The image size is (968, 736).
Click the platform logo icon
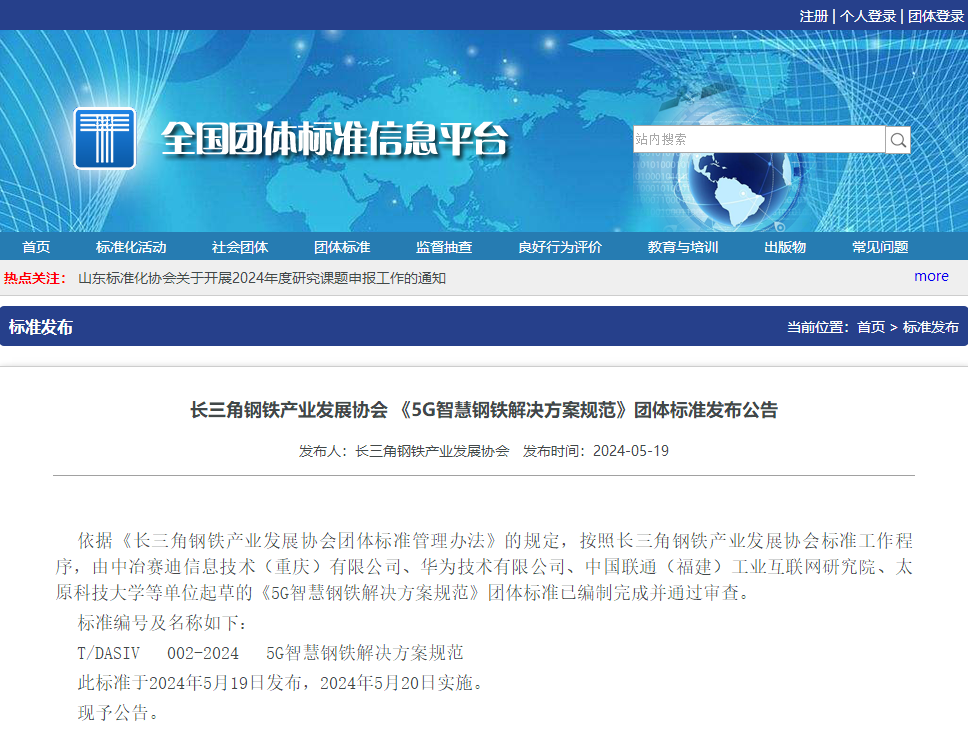coord(104,138)
